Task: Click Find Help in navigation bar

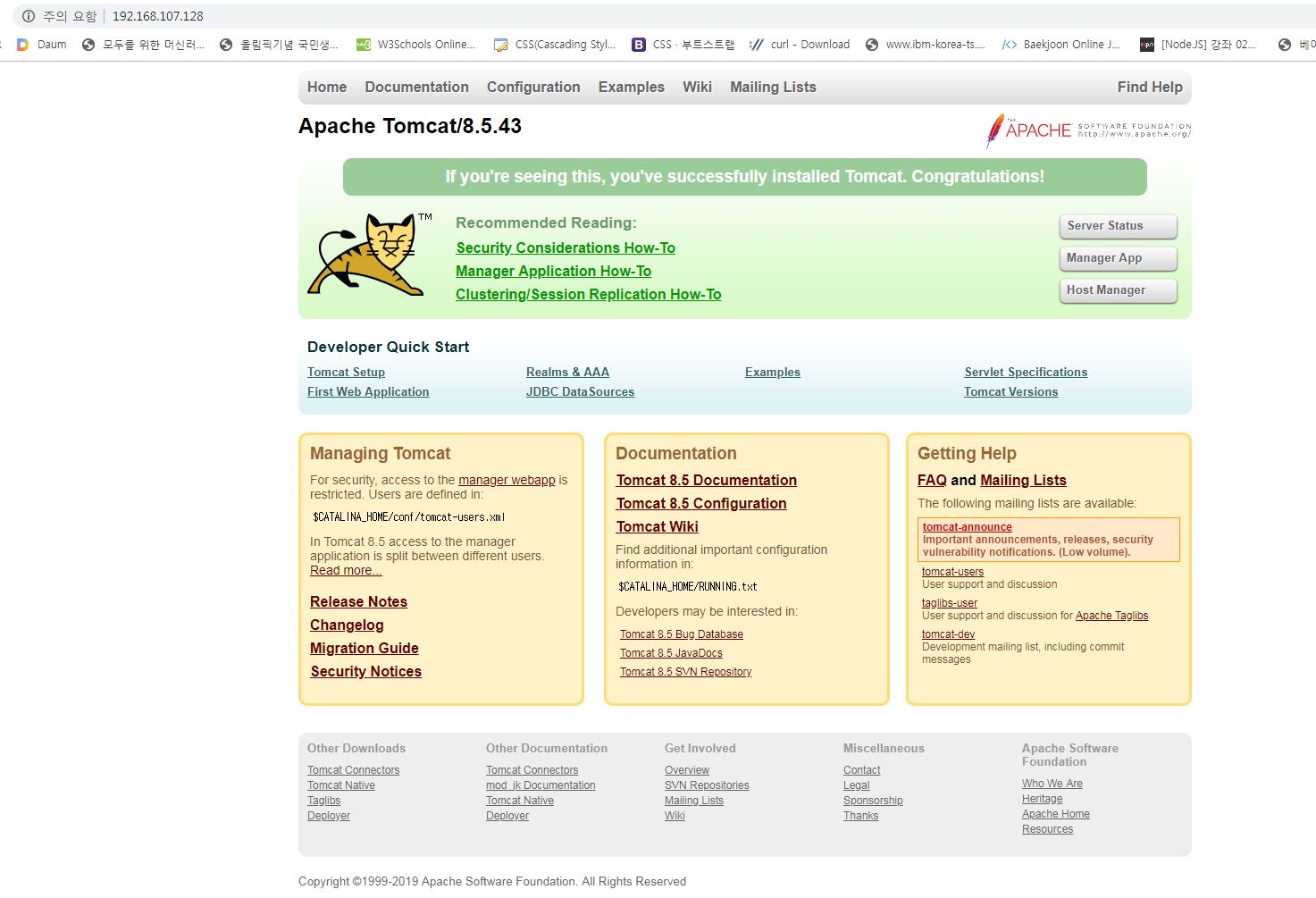Action: tap(1150, 88)
